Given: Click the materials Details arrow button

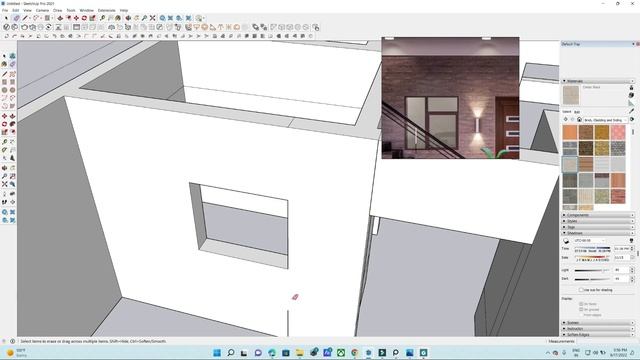Looking at the screenshot, I should [x=631, y=120].
